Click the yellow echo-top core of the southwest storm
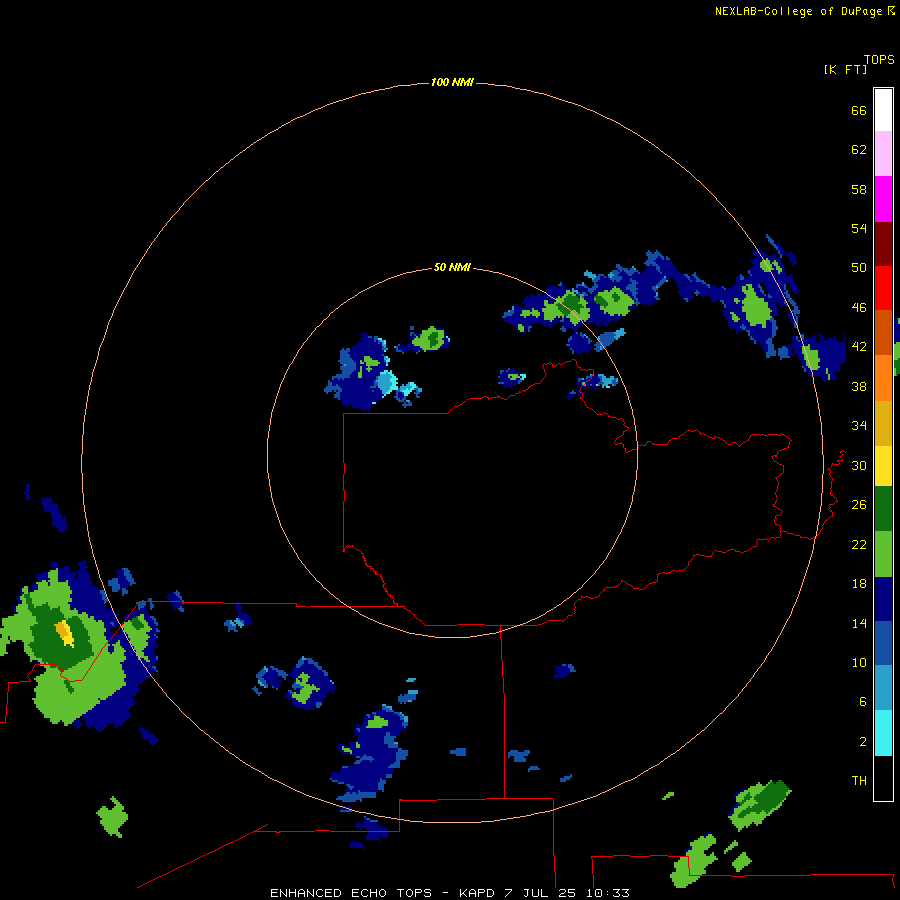This screenshot has height=900, width=900. pyautogui.click(x=64, y=633)
